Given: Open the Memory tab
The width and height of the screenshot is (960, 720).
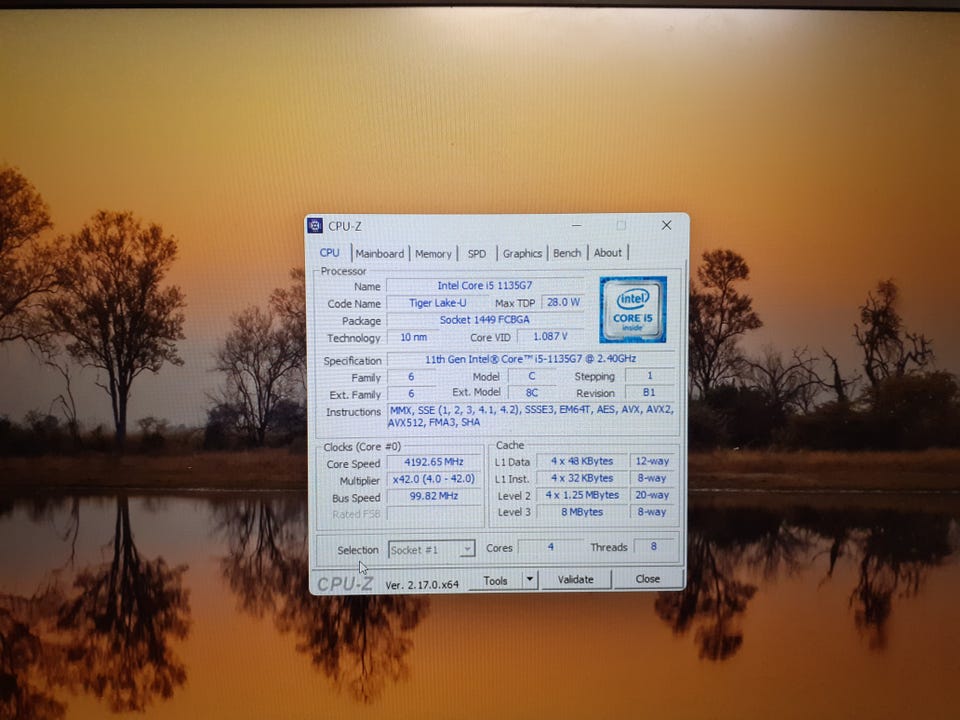Looking at the screenshot, I should [433, 253].
